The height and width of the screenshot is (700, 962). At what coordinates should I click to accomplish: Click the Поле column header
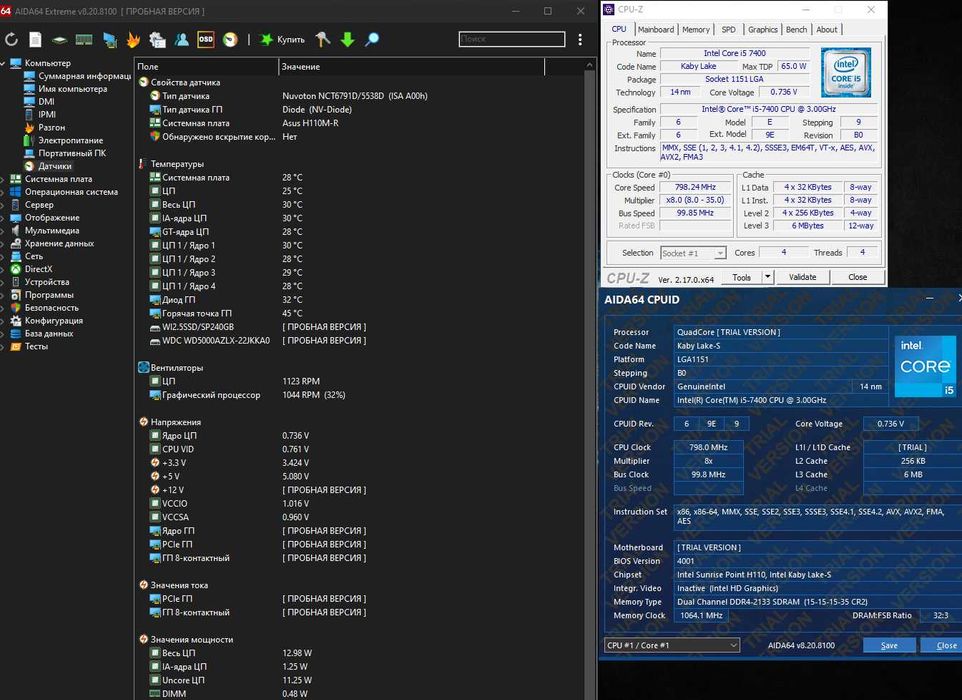[206, 66]
